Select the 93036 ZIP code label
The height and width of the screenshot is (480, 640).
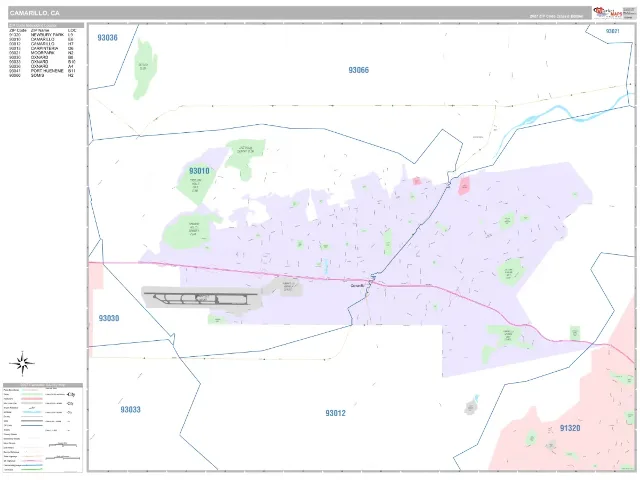tap(107, 38)
